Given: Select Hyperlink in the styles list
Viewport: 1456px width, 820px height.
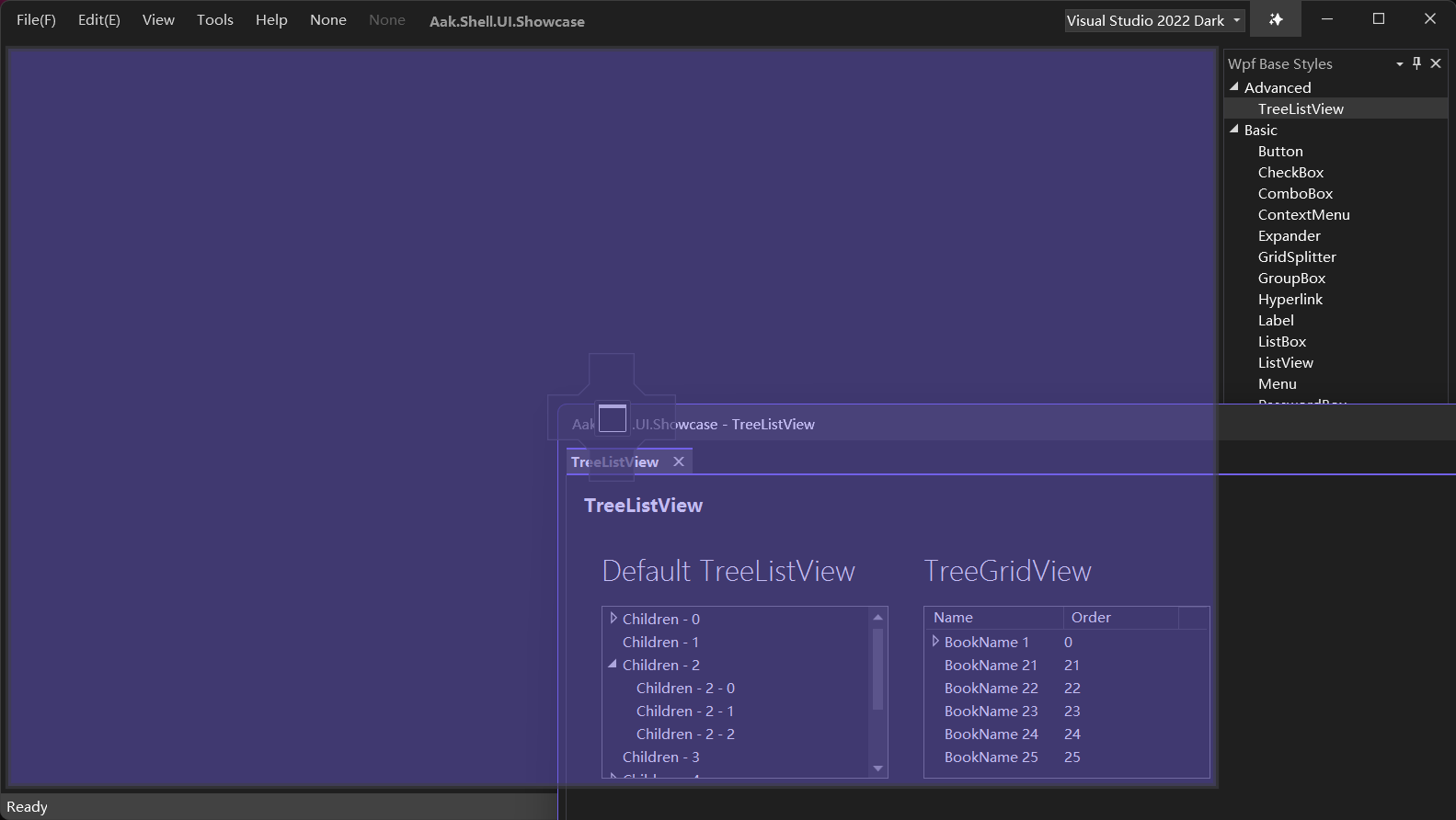Looking at the screenshot, I should (x=1290, y=299).
